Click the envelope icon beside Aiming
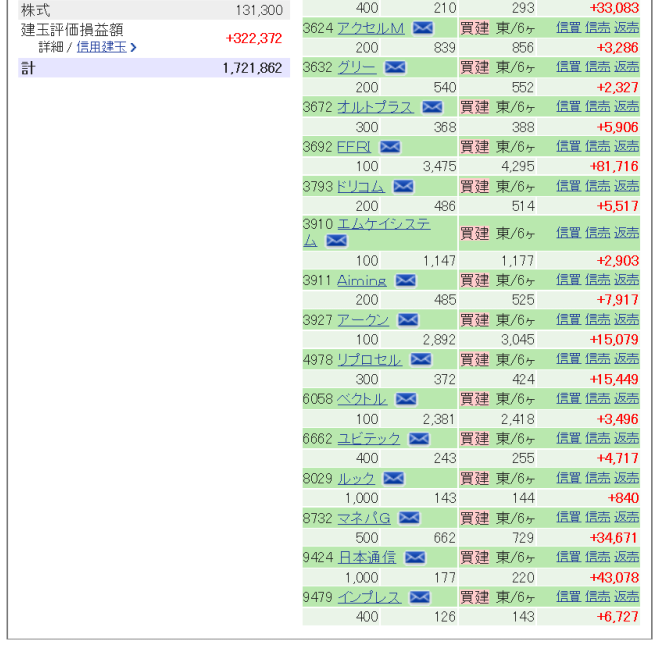 click(405, 280)
